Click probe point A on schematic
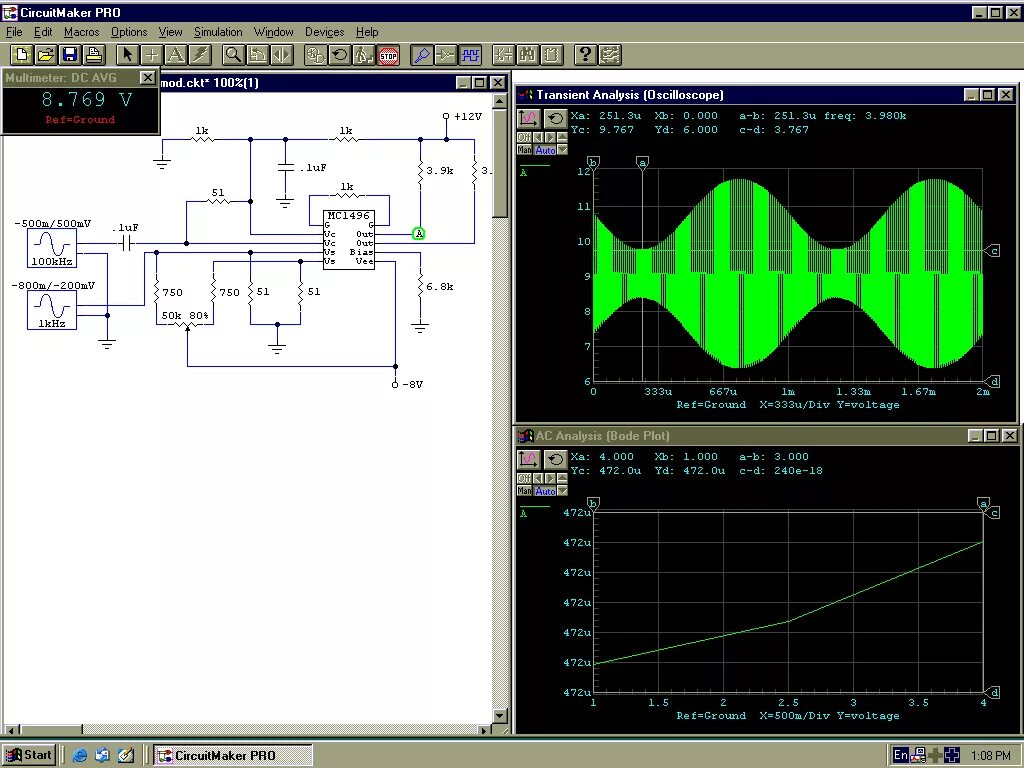This screenshot has width=1024, height=768. point(419,233)
